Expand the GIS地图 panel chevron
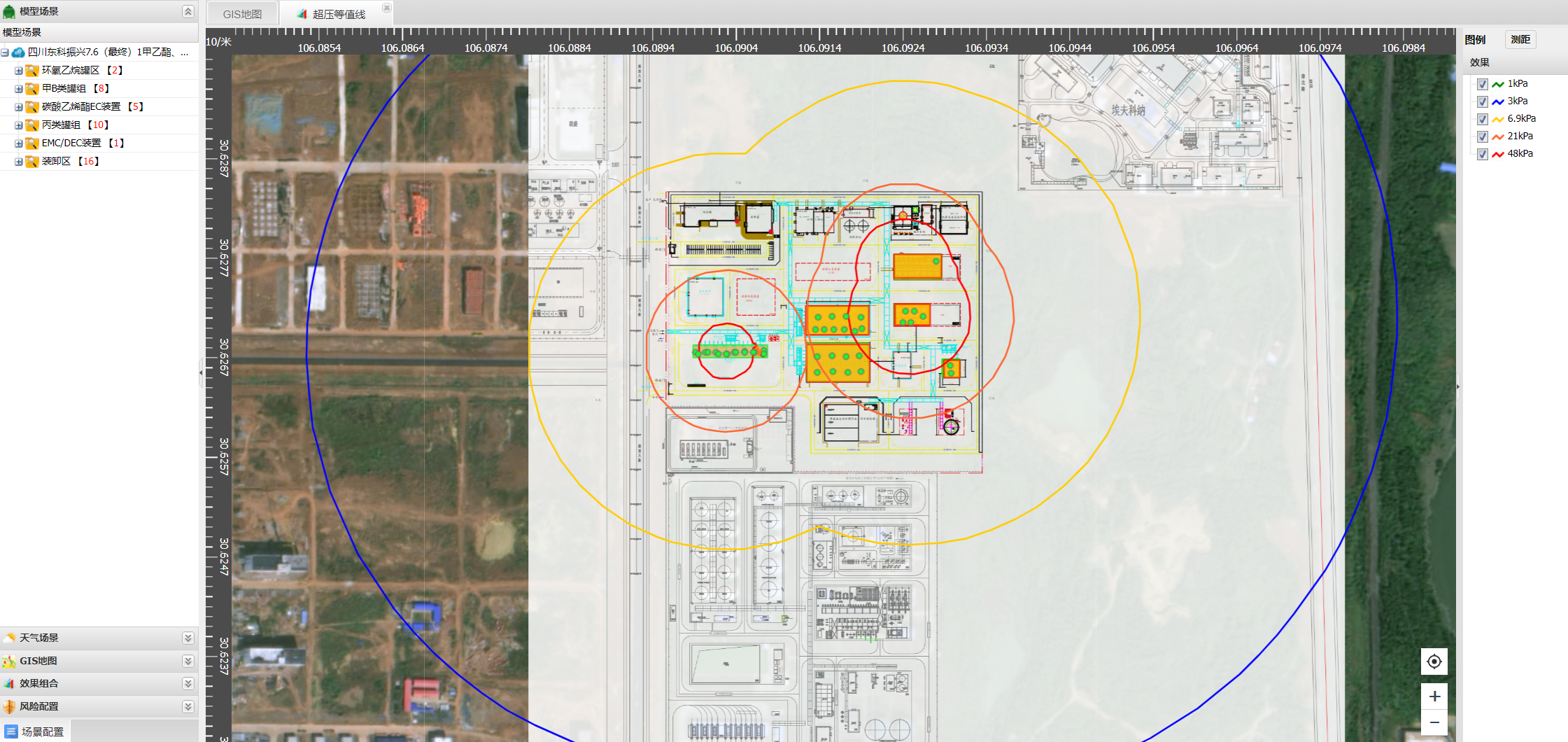The image size is (1568, 742). click(x=188, y=661)
